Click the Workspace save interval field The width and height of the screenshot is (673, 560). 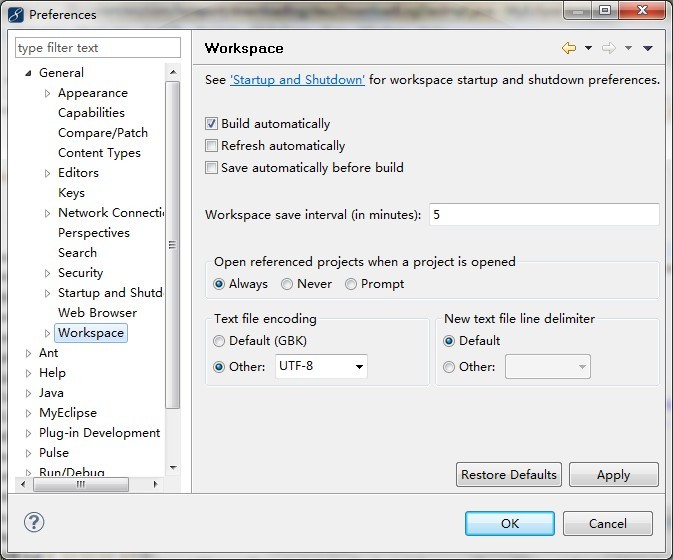pyautogui.click(x=544, y=215)
